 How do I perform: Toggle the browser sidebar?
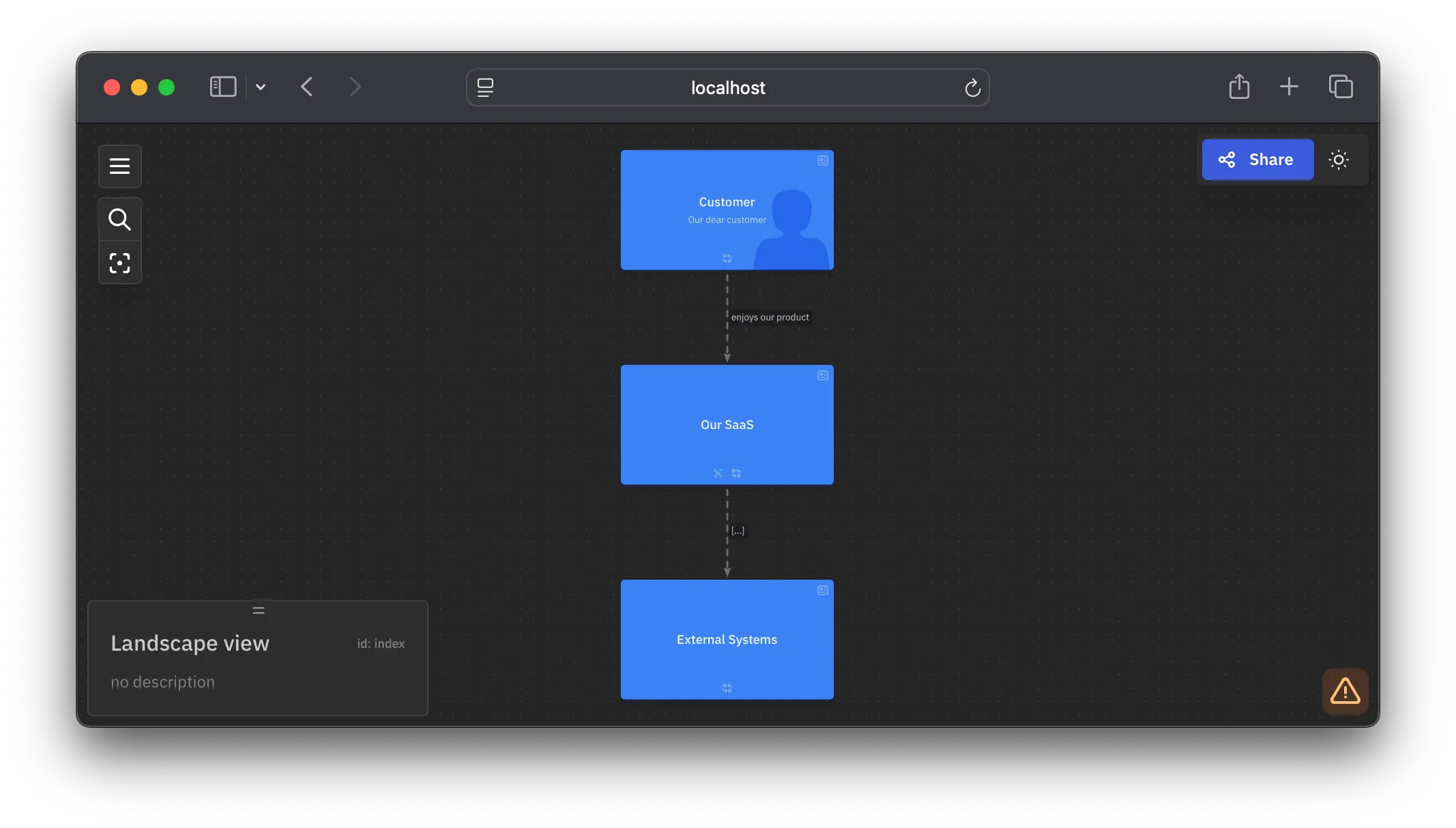click(x=223, y=87)
